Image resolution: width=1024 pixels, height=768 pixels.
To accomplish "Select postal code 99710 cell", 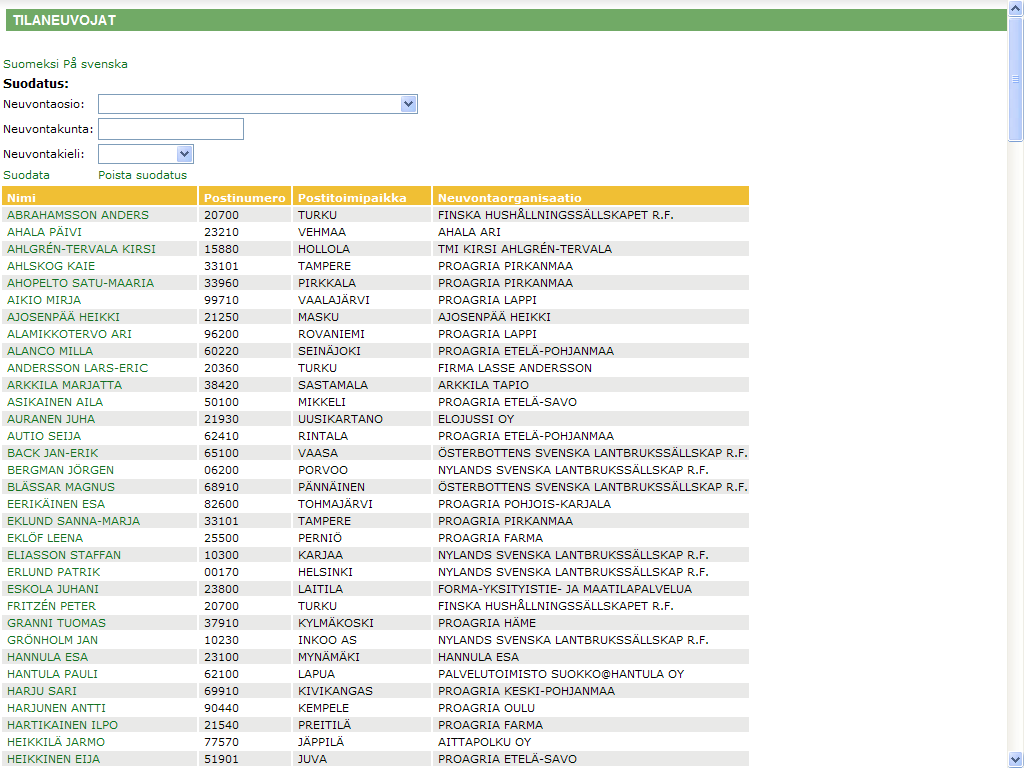I will [245, 300].
